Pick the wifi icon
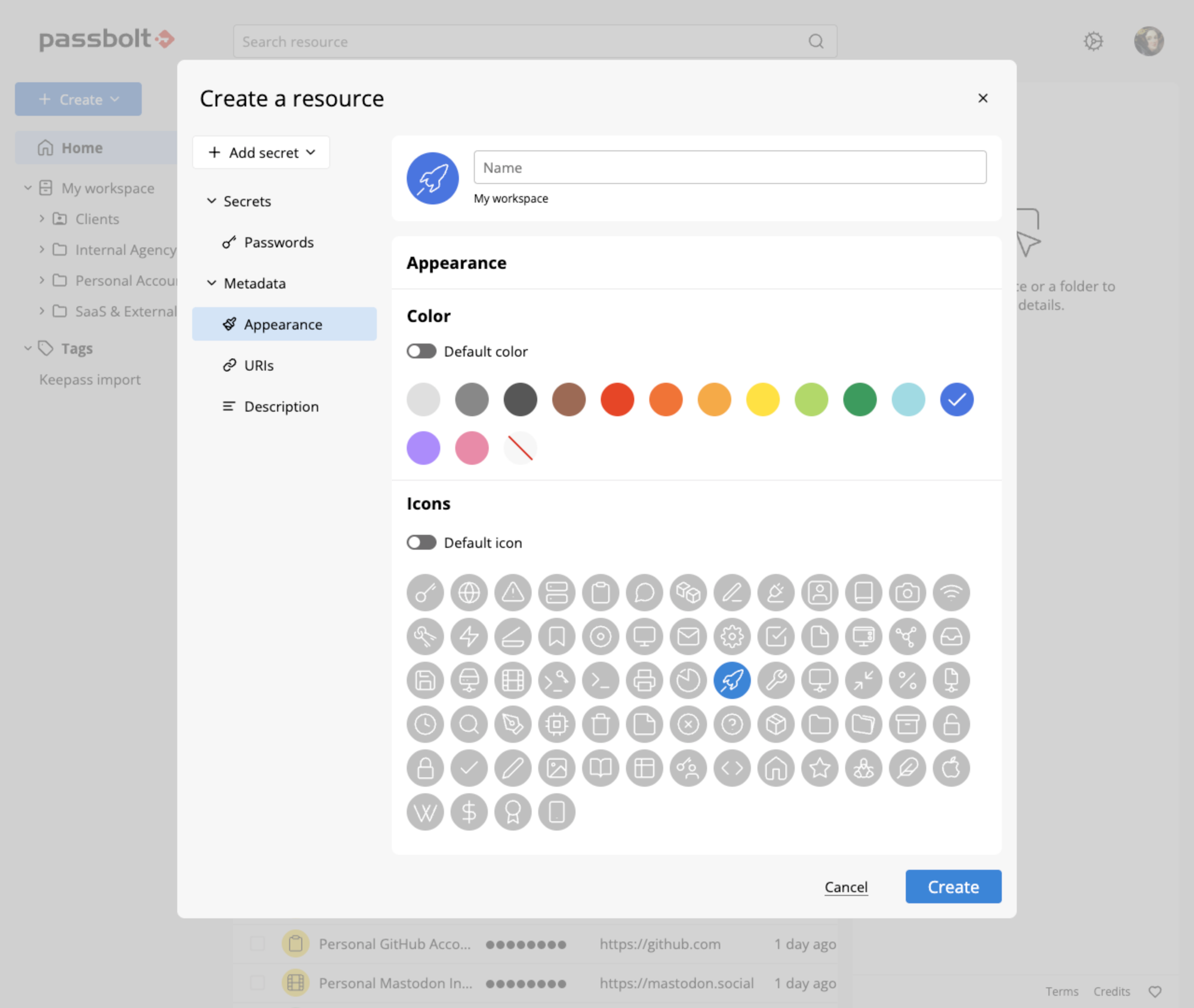Viewport: 1194px width, 1008px height. (951, 593)
